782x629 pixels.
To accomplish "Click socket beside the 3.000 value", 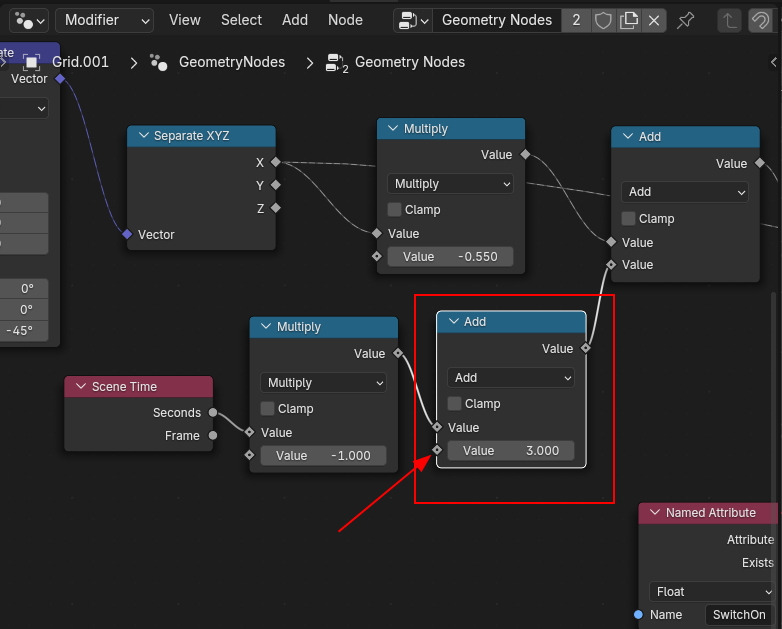I will click(437, 450).
